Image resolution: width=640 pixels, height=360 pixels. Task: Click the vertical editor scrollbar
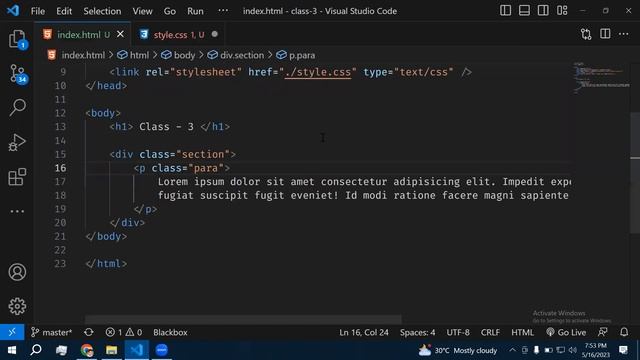635,172
